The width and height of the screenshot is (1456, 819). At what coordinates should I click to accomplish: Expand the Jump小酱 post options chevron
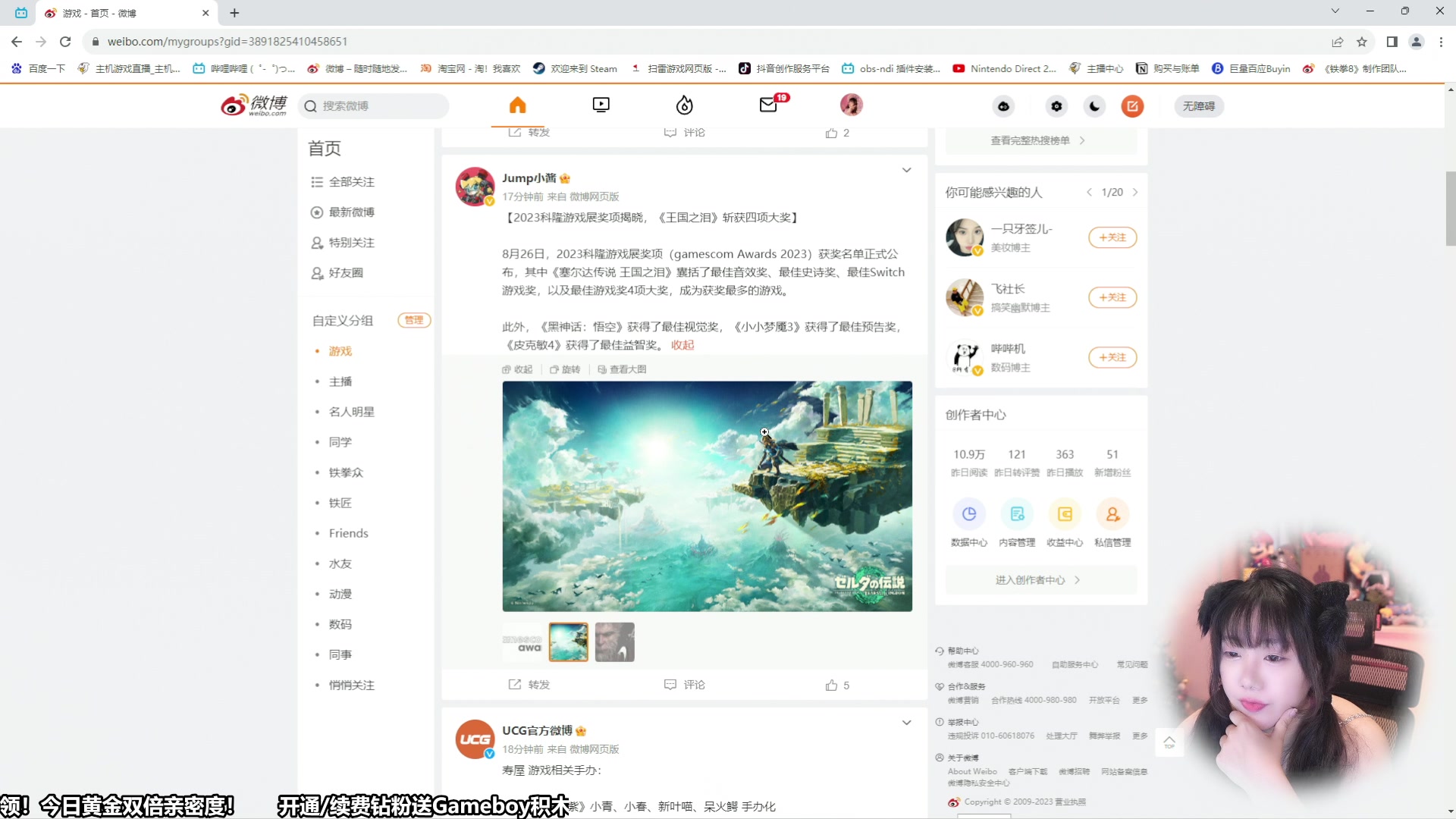click(907, 170)
